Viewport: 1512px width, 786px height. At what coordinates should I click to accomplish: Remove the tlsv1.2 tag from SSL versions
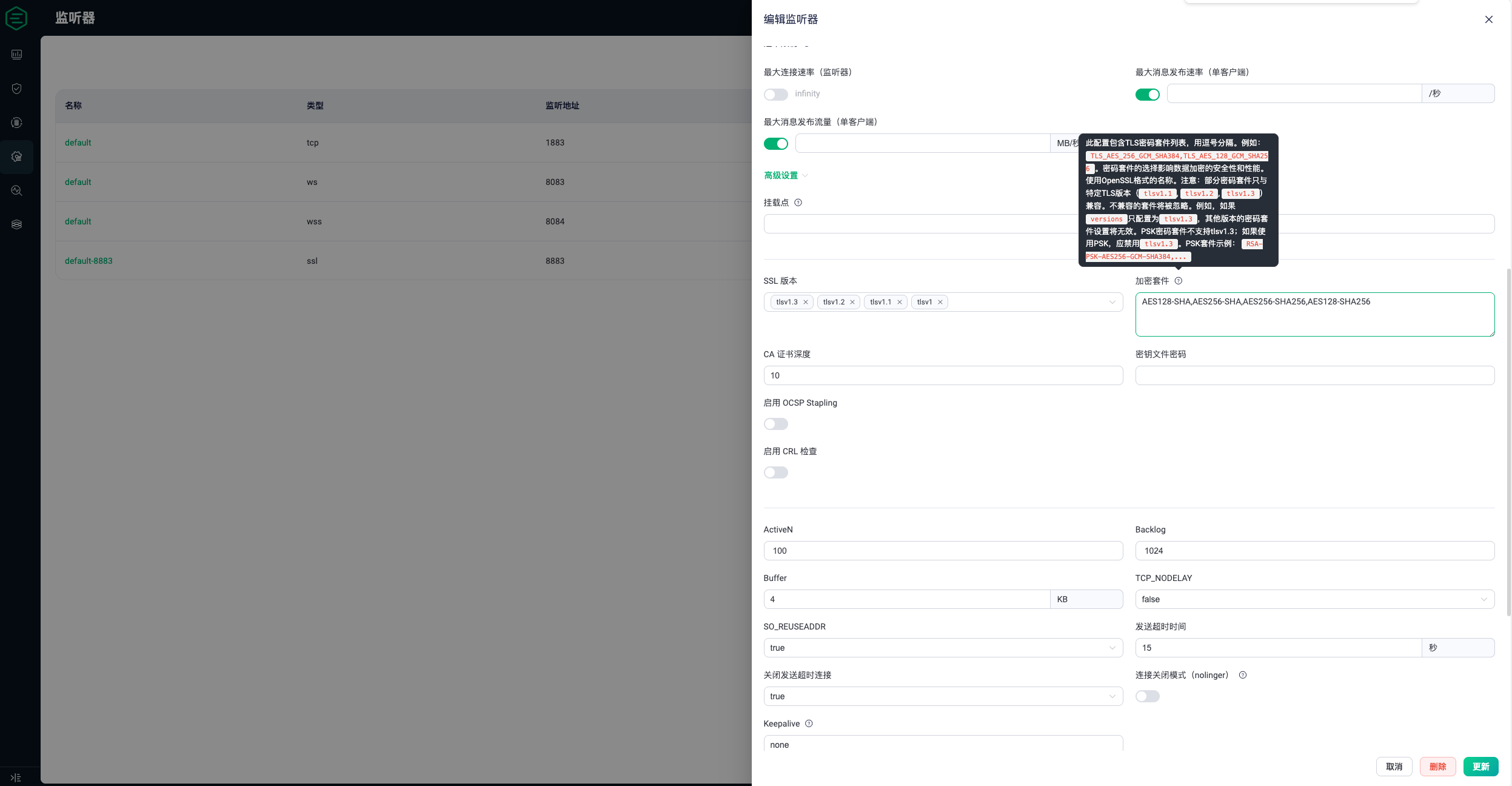click(x=852, y=302)
